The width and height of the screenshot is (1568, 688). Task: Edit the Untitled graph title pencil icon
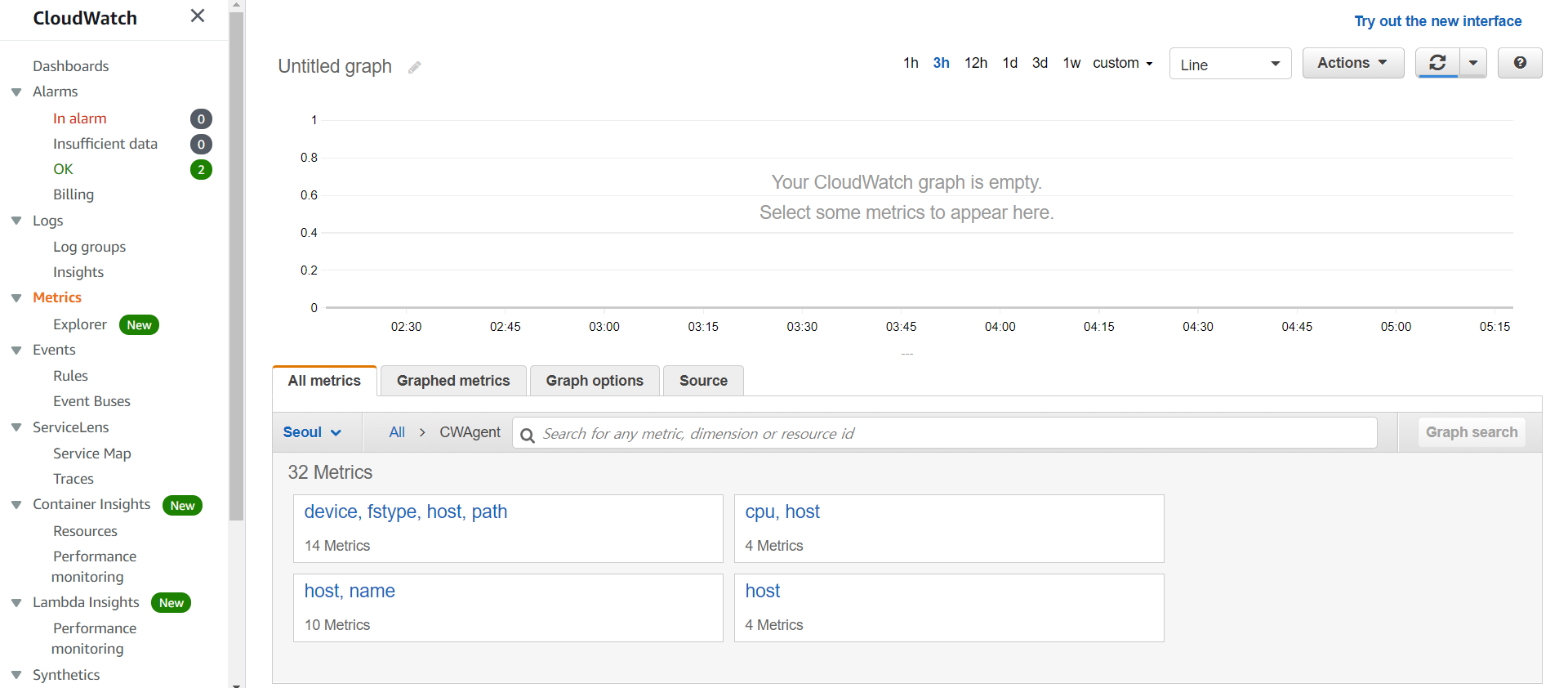coord(415,67)
